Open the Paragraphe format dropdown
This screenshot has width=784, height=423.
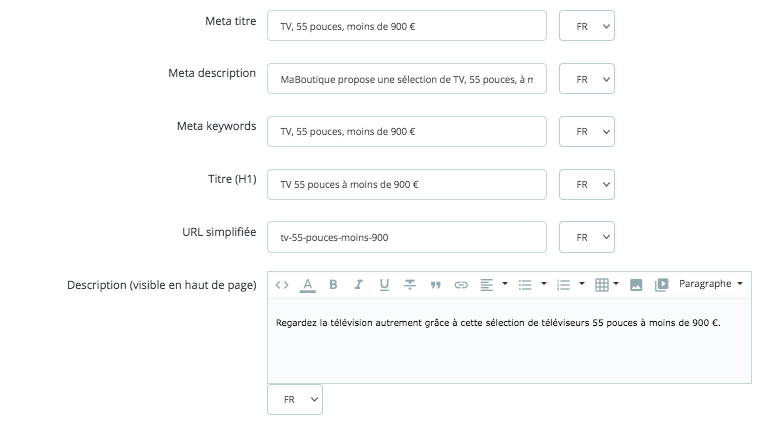click(x=711, y=285)
